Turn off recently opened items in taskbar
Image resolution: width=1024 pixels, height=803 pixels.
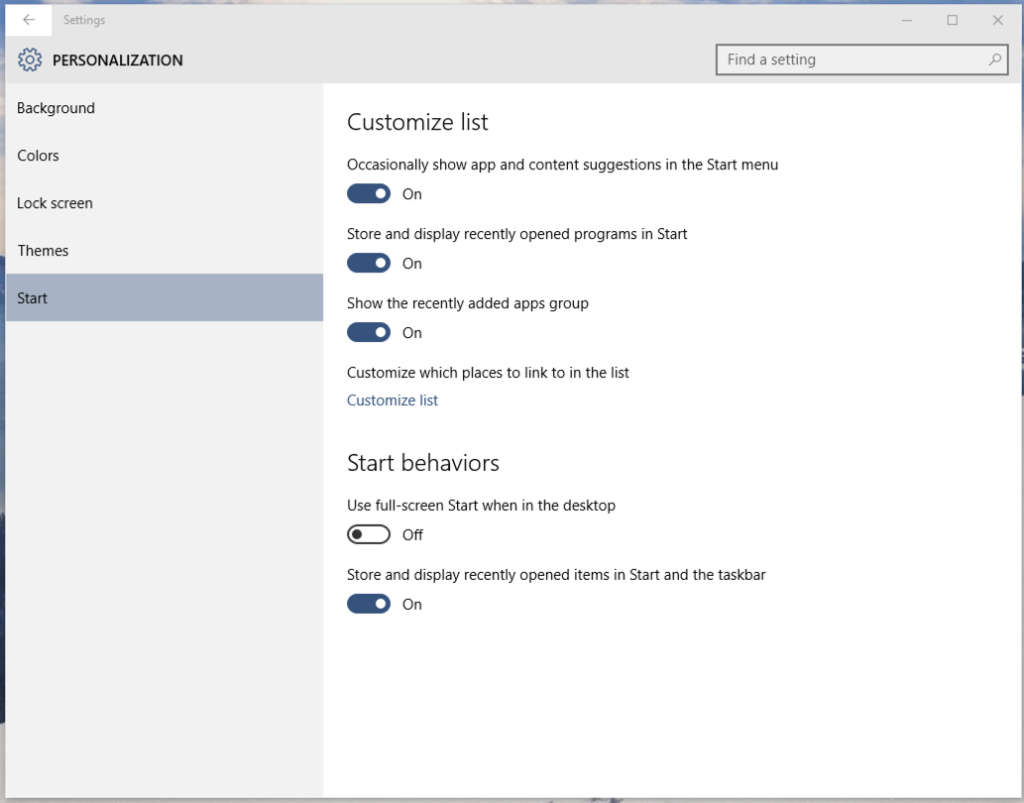coord(369,604)
